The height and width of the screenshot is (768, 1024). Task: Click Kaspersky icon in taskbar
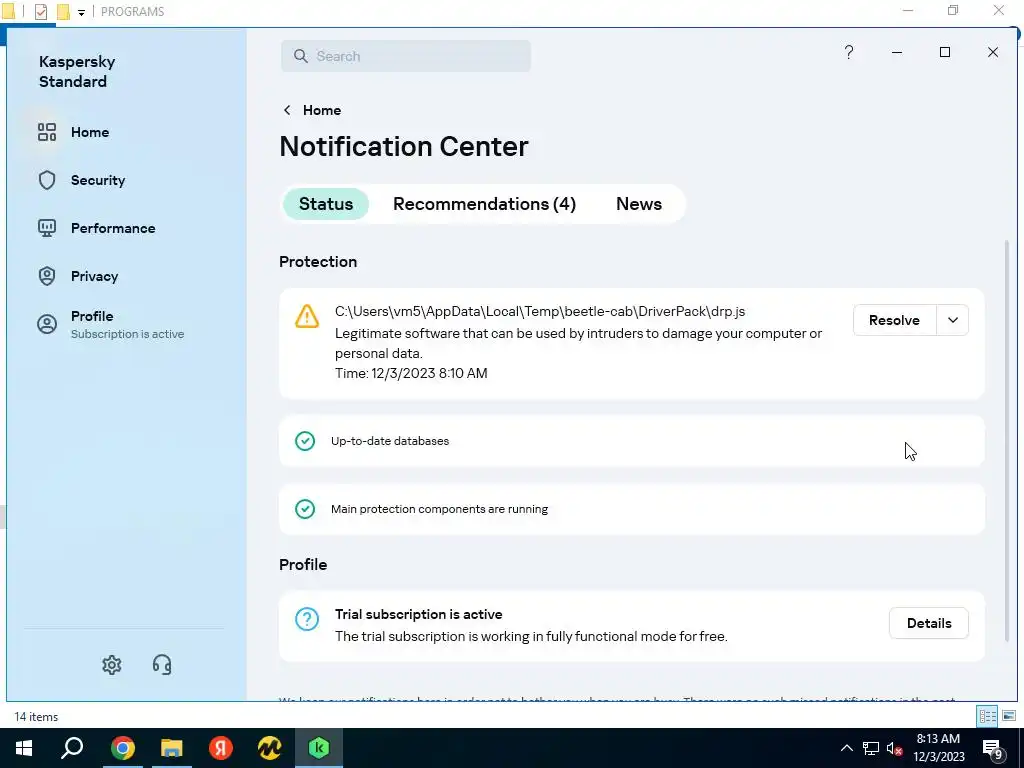pos(319,748)
